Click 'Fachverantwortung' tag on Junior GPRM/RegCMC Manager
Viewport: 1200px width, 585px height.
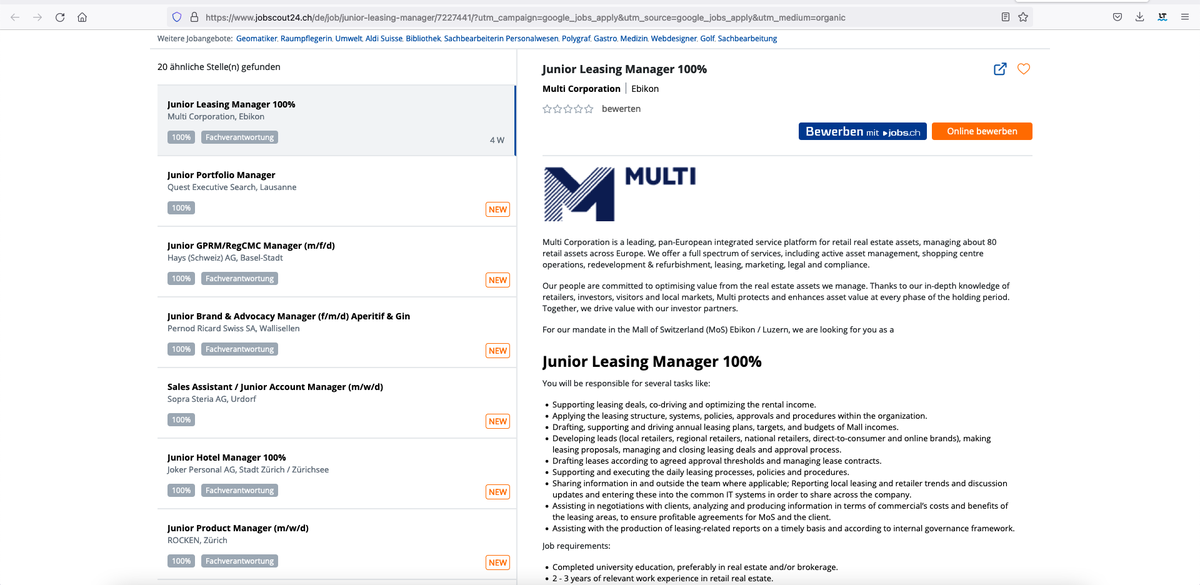239,278
